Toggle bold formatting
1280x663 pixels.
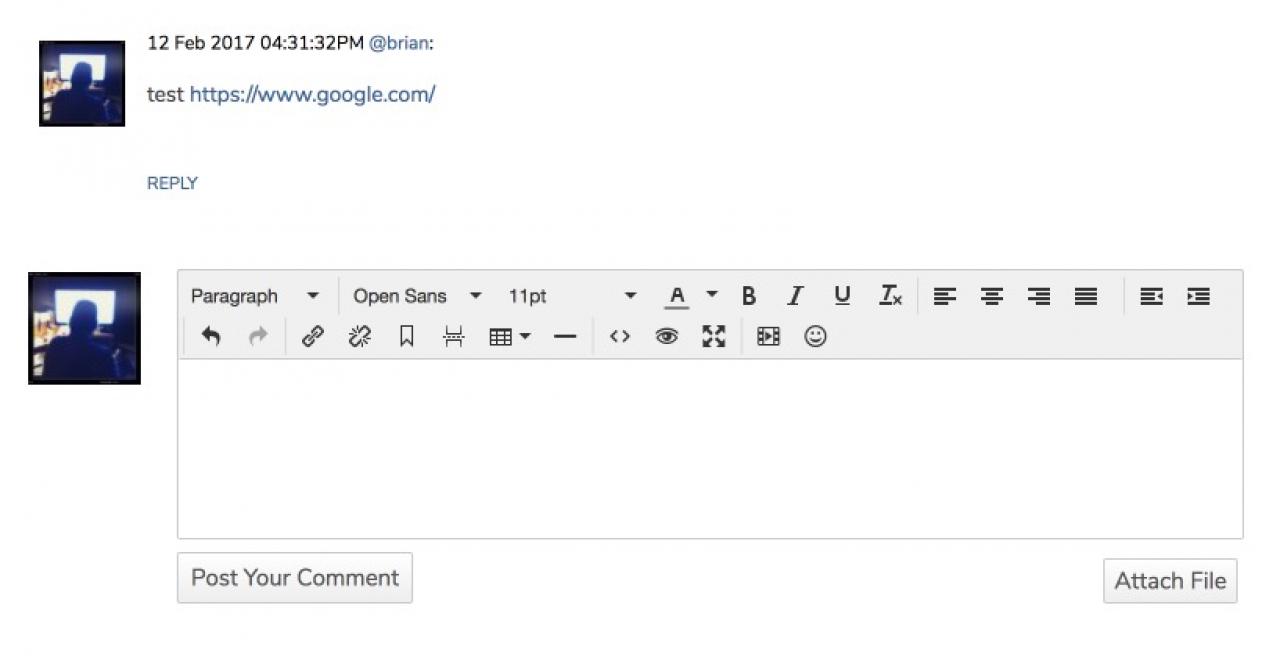click(x=748, y=296)
